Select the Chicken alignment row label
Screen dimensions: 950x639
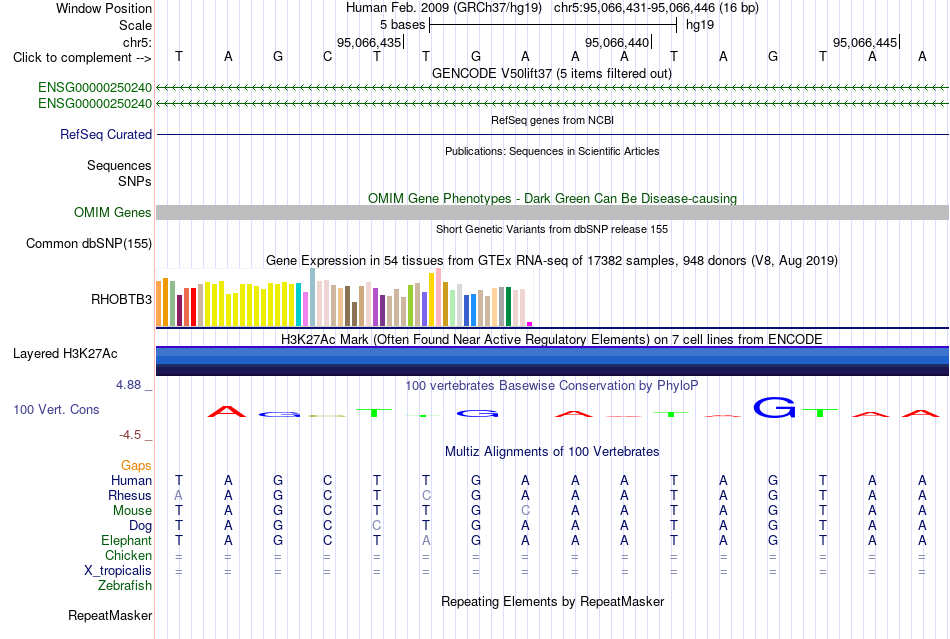click(128, 555)
